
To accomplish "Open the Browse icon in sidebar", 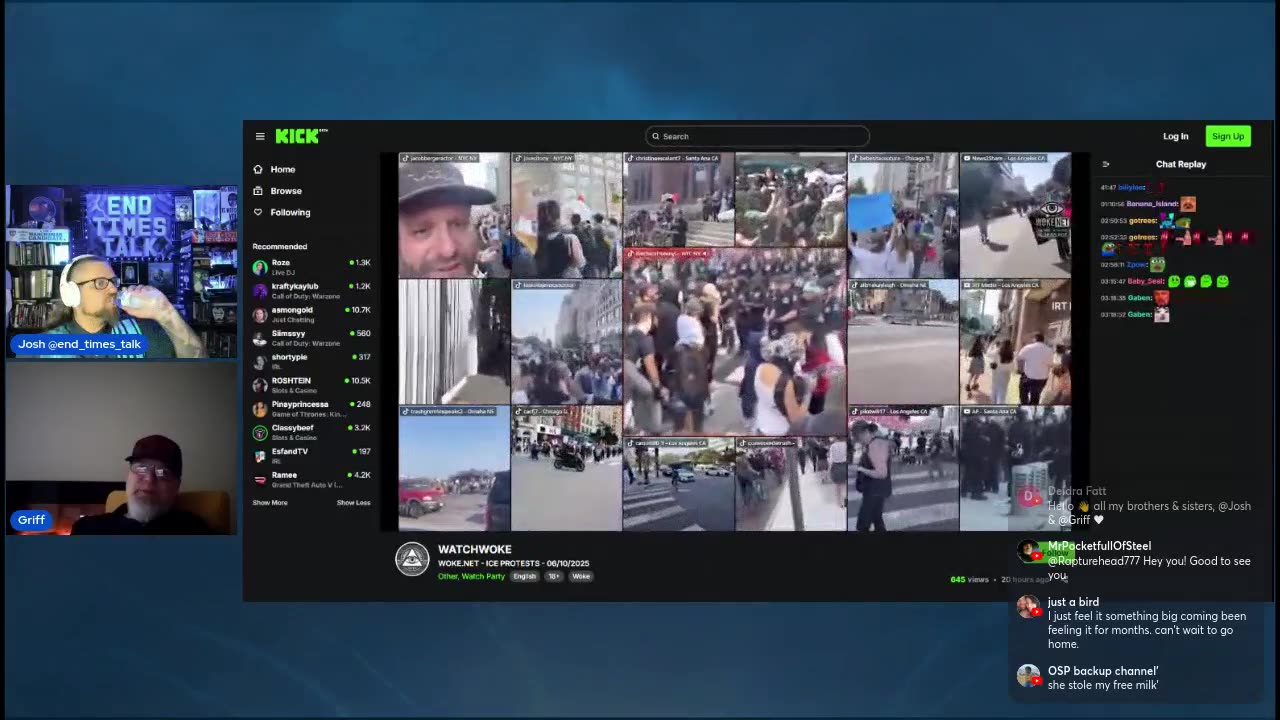I will (258, 190).
